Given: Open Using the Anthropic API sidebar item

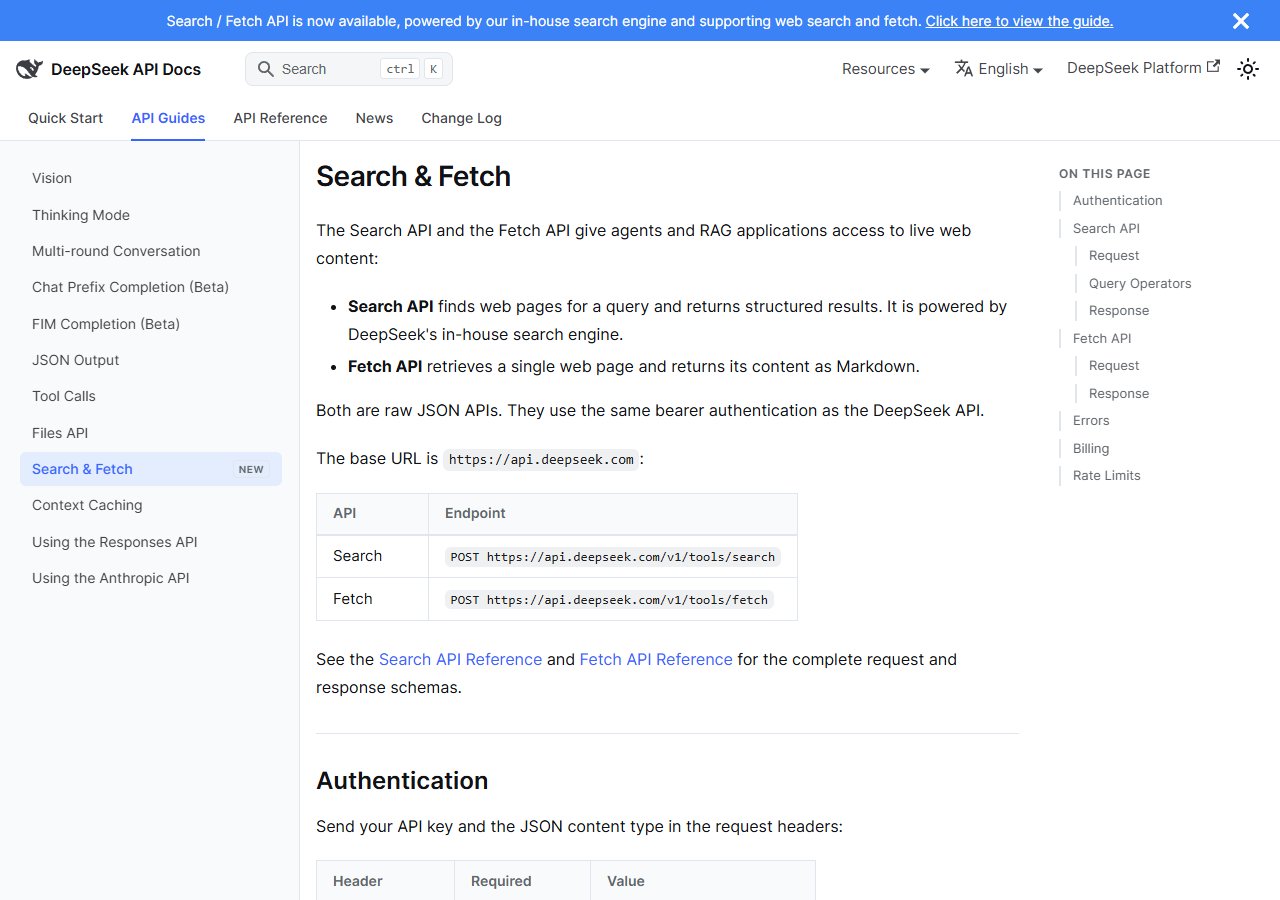Looking at the screenshot, I should coord(151,578).
